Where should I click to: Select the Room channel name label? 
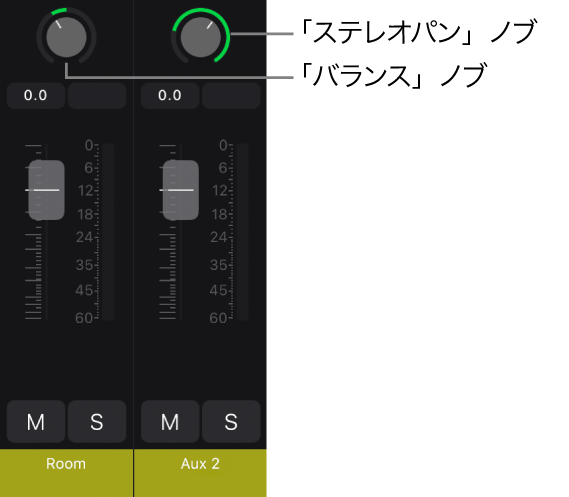point(66,464)
